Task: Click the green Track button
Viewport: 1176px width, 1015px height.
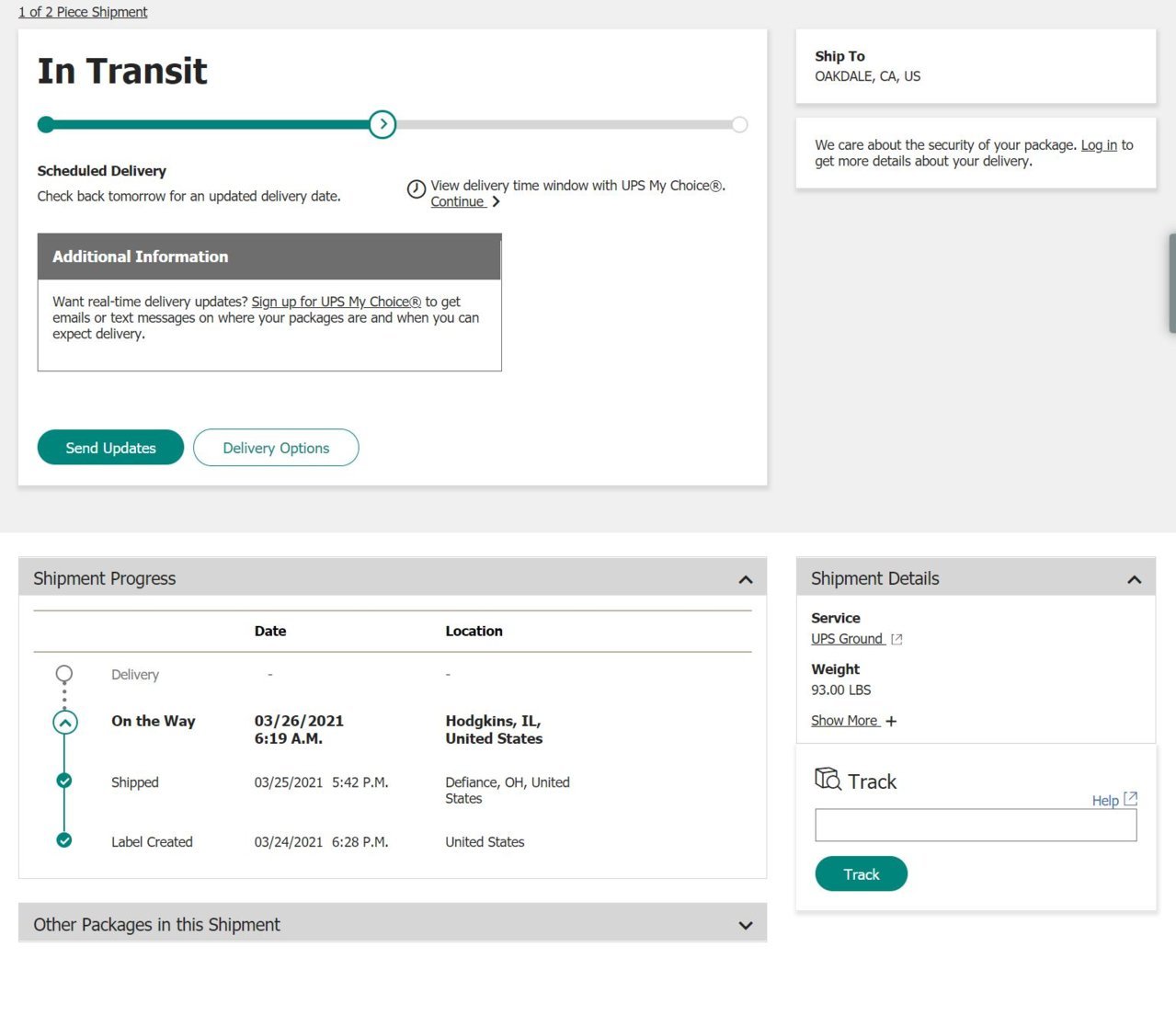Action: (x=862, y=874)
